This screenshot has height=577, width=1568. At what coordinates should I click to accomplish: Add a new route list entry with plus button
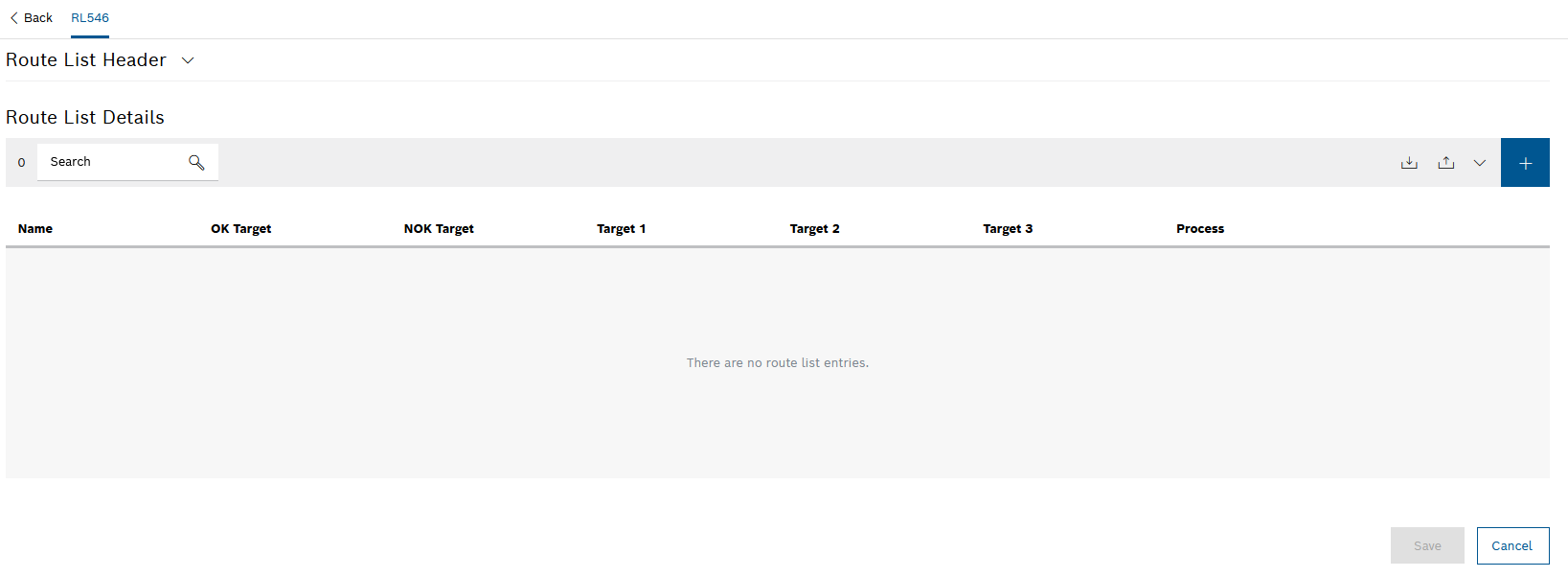(1525, 163)
